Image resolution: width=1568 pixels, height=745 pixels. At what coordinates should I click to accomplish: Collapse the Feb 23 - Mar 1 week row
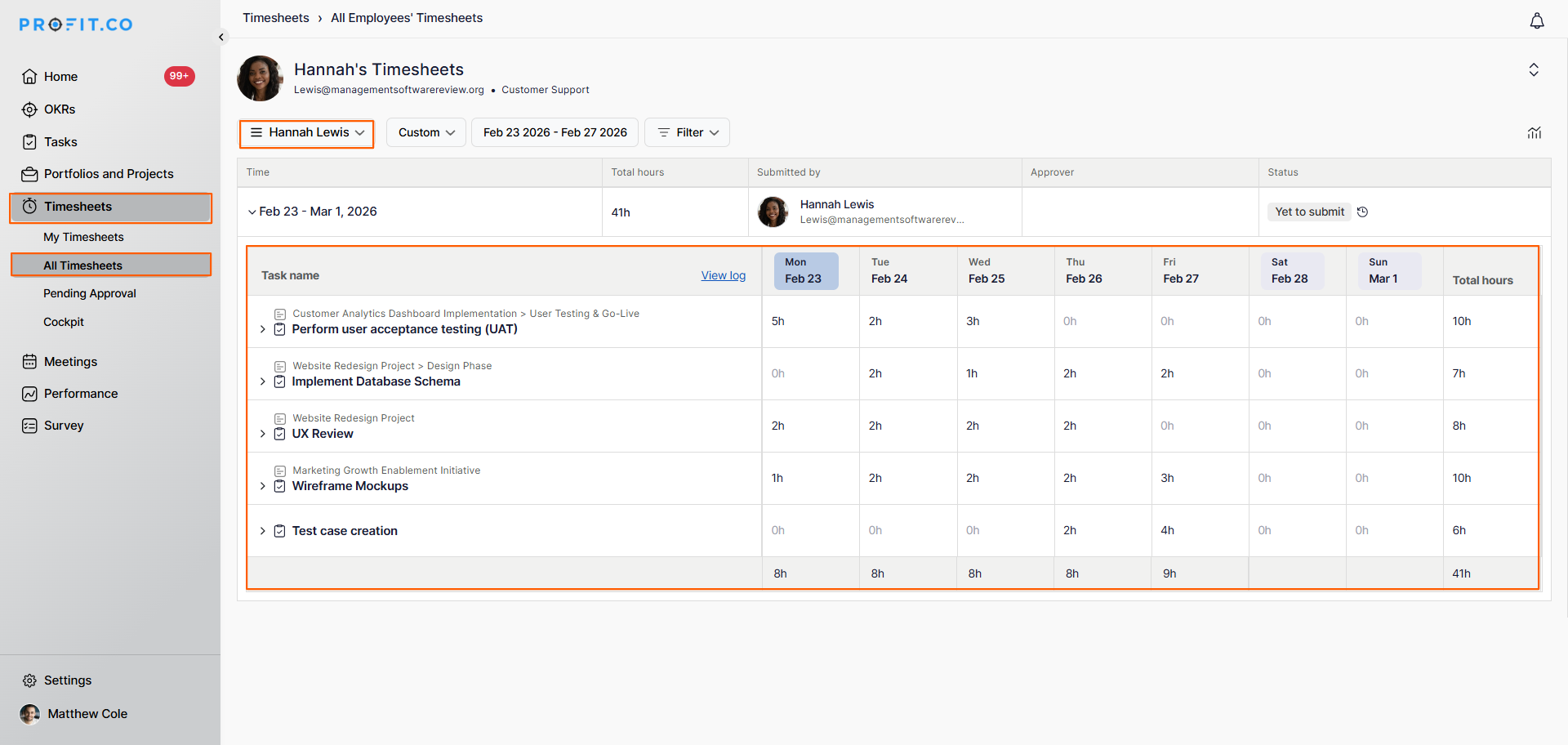click(252, 212)
